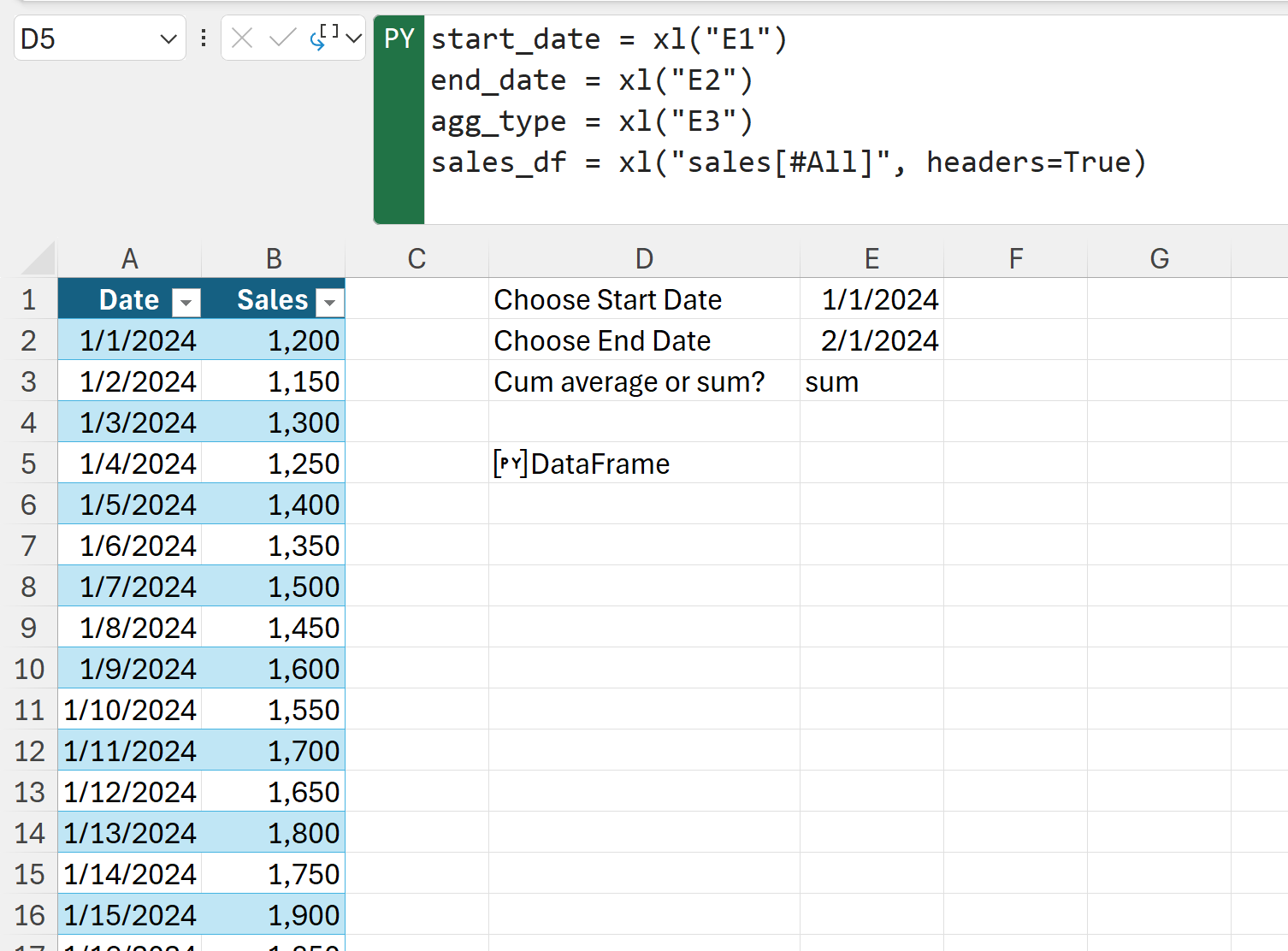
Task: Open the Sales column filter dropdown
Action: click(x=329, y=302)
